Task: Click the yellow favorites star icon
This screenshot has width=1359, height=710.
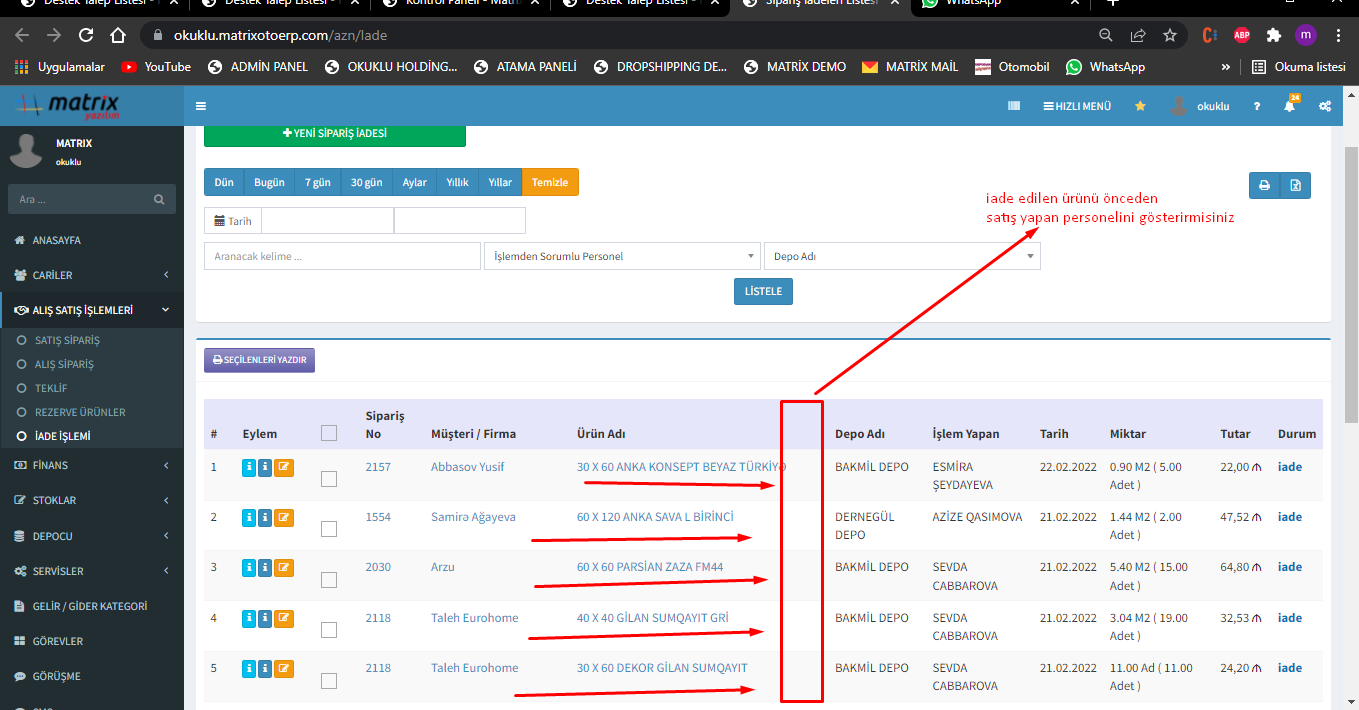Action: 1140,106
